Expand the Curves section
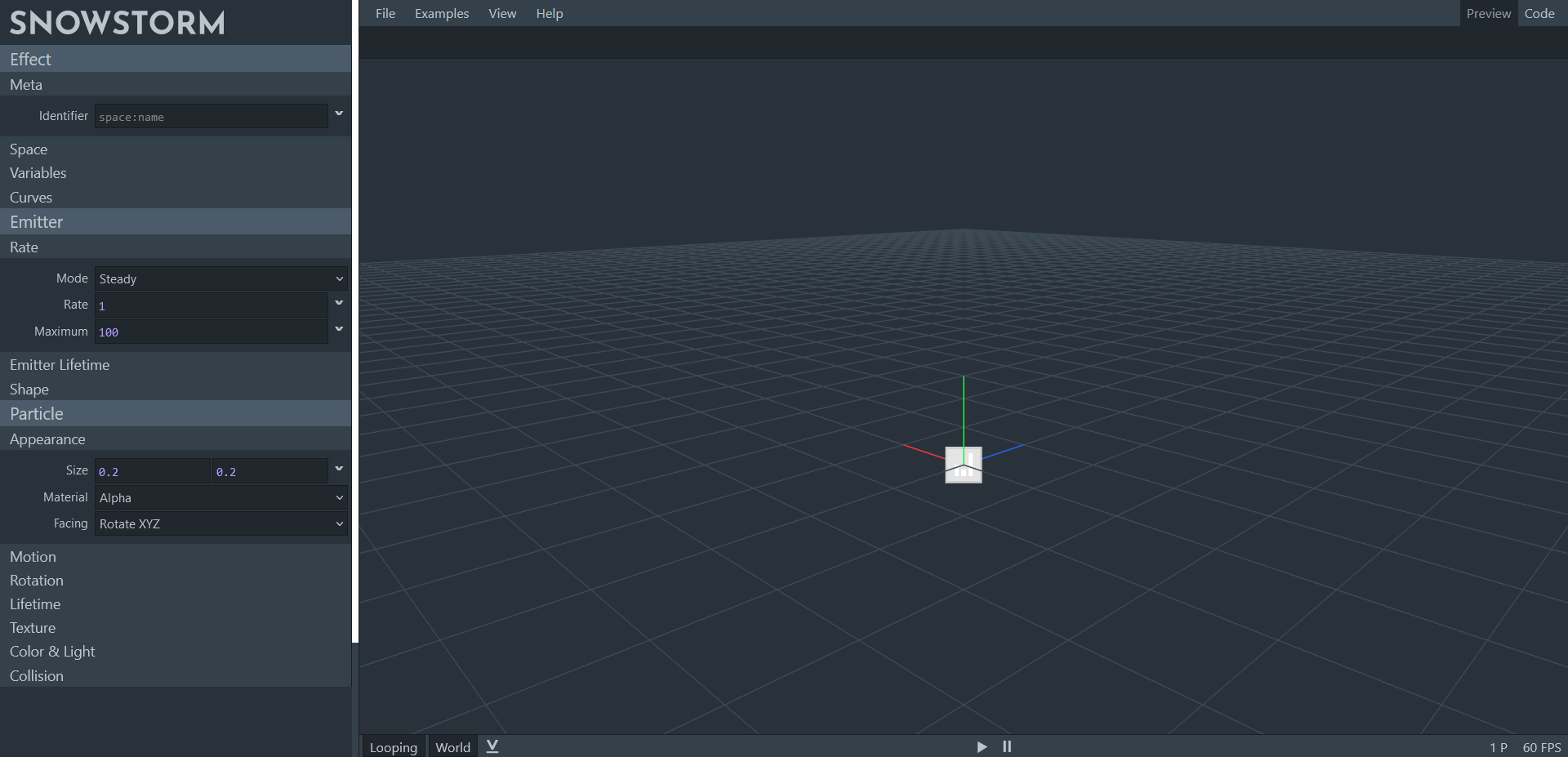Image resolution: width=1568 pixels, height=757 pixels. (176, 198)
